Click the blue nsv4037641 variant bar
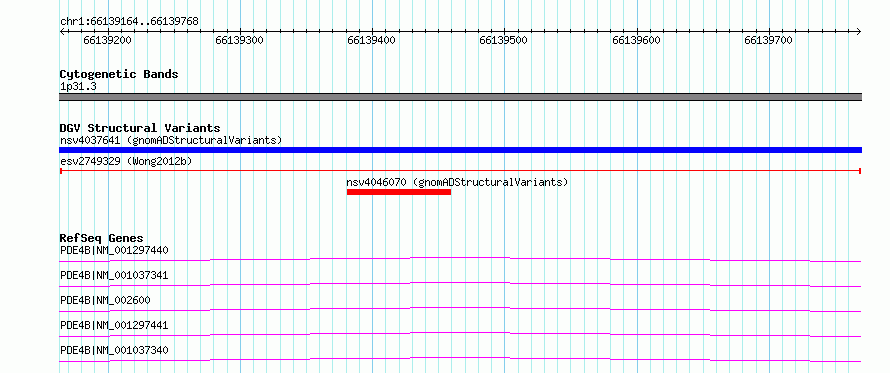This screenshot has height=373, width=890. (460, 150)
